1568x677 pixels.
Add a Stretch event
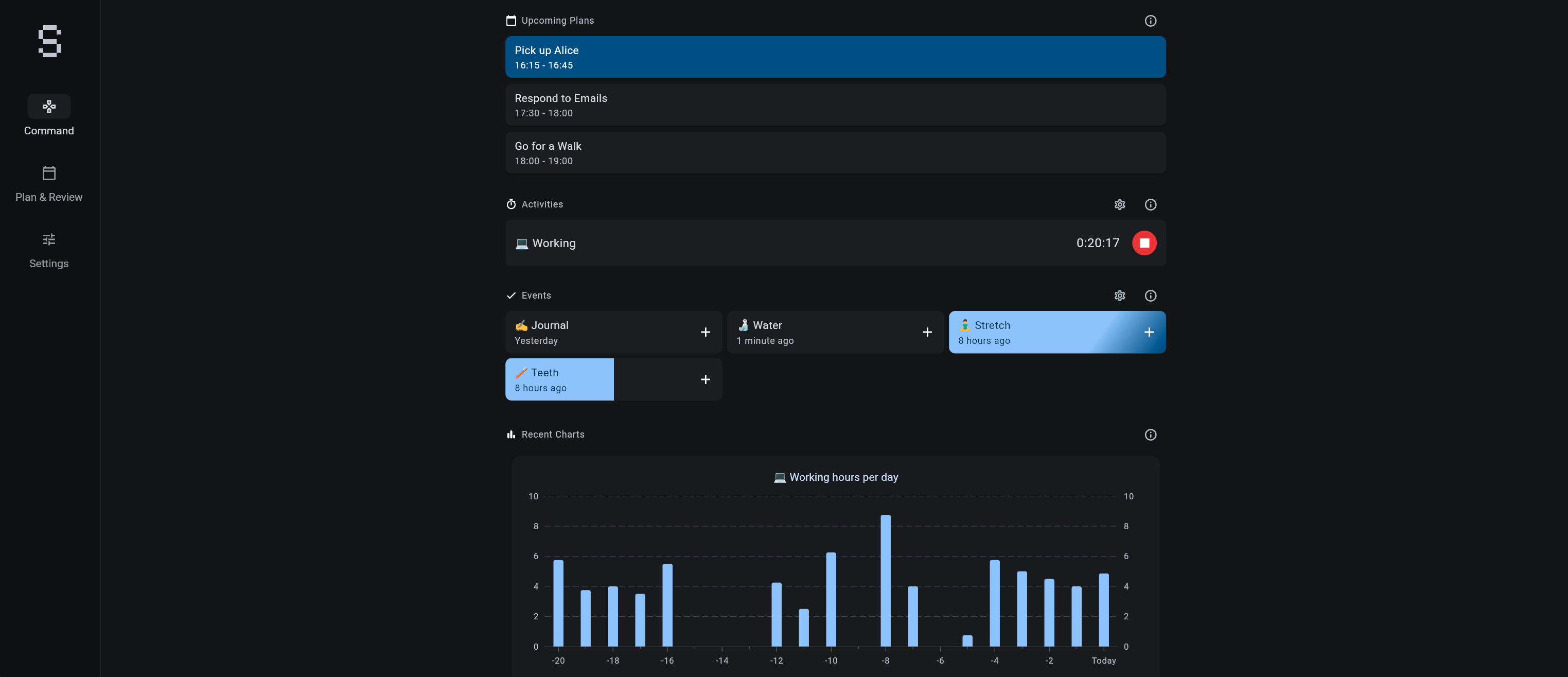pos(1149,333)
